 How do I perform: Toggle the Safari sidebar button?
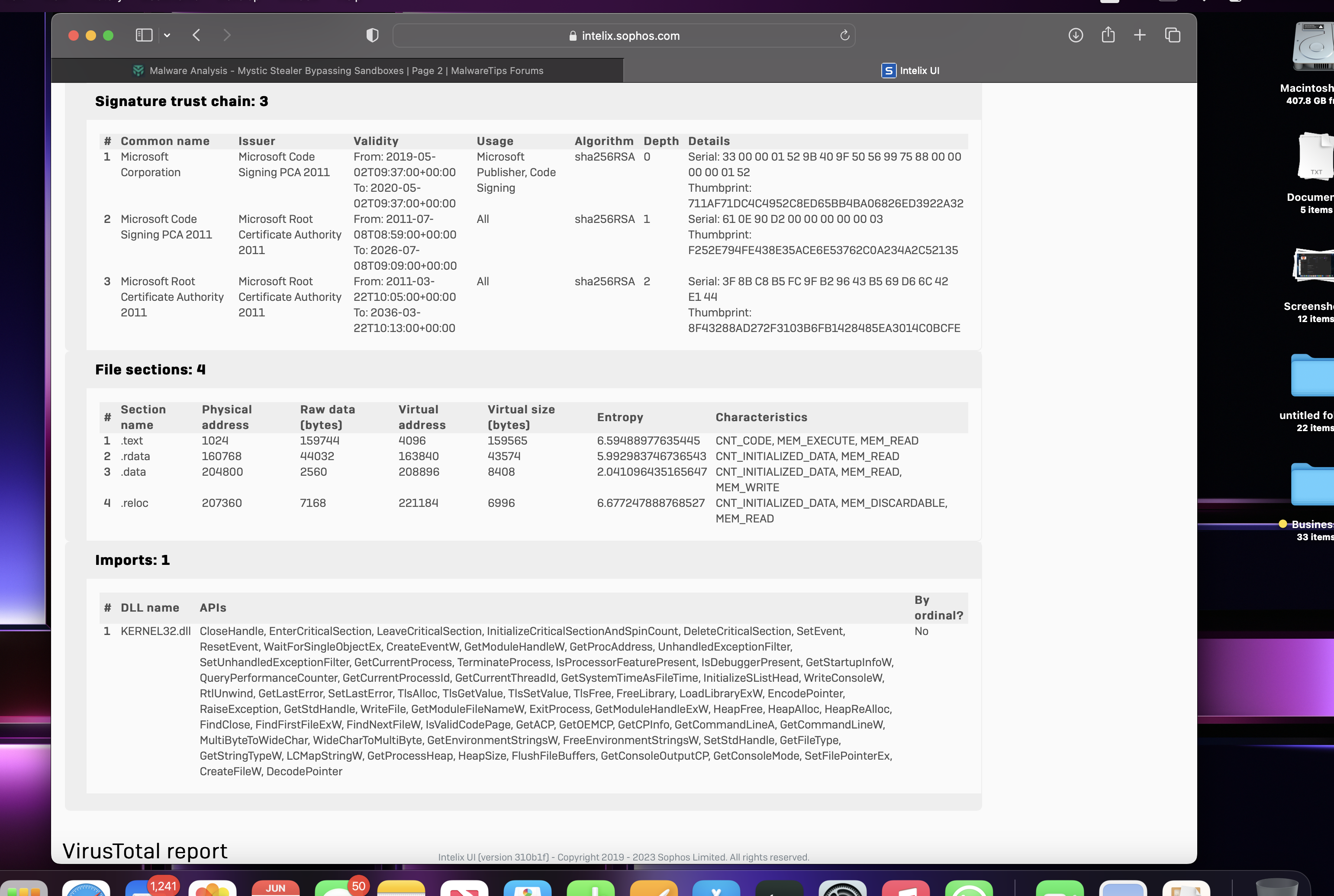coord(144,35)
